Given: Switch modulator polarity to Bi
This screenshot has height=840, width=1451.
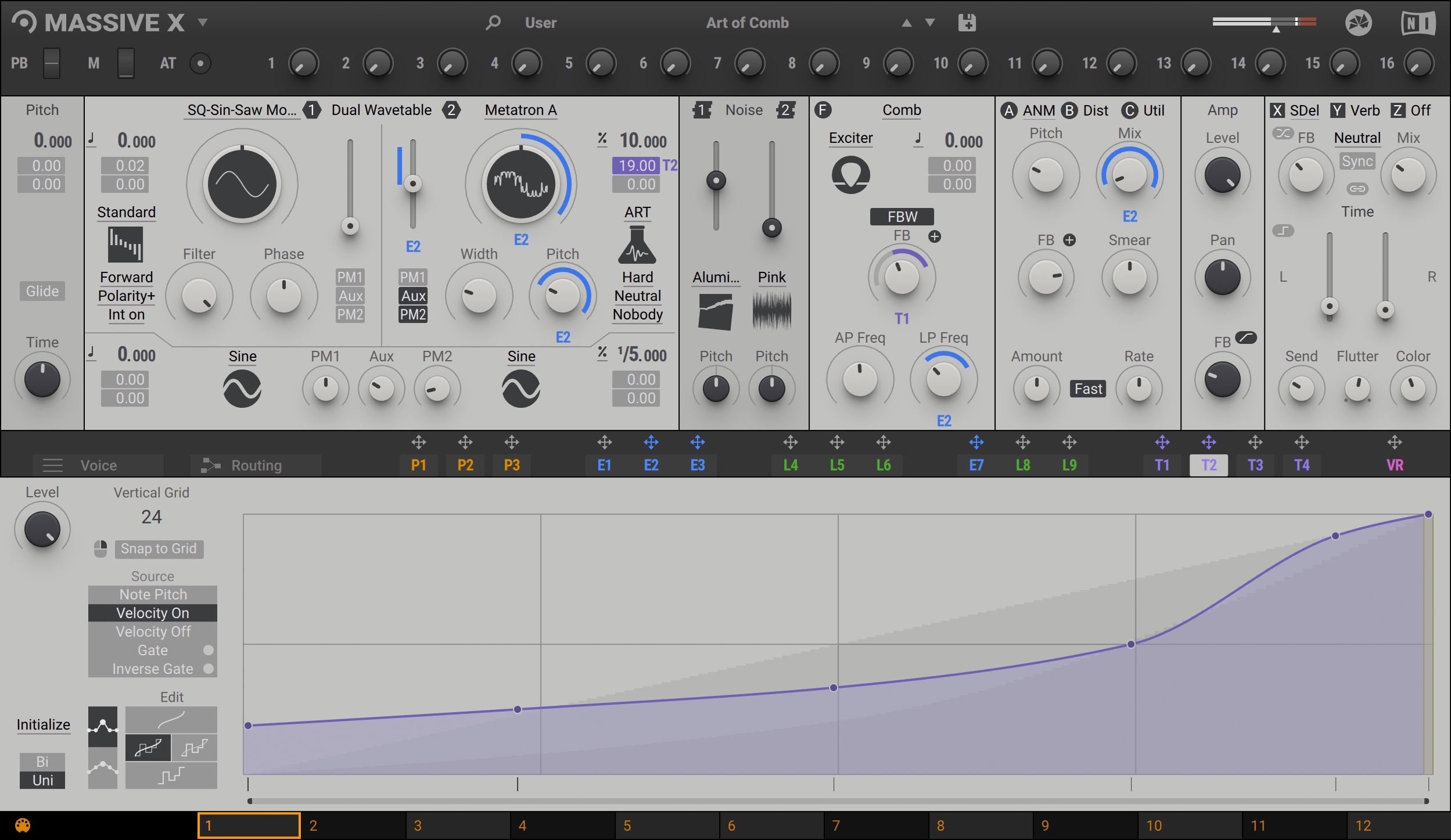Looking at the screenshot, I should click(x=42, y=762).
